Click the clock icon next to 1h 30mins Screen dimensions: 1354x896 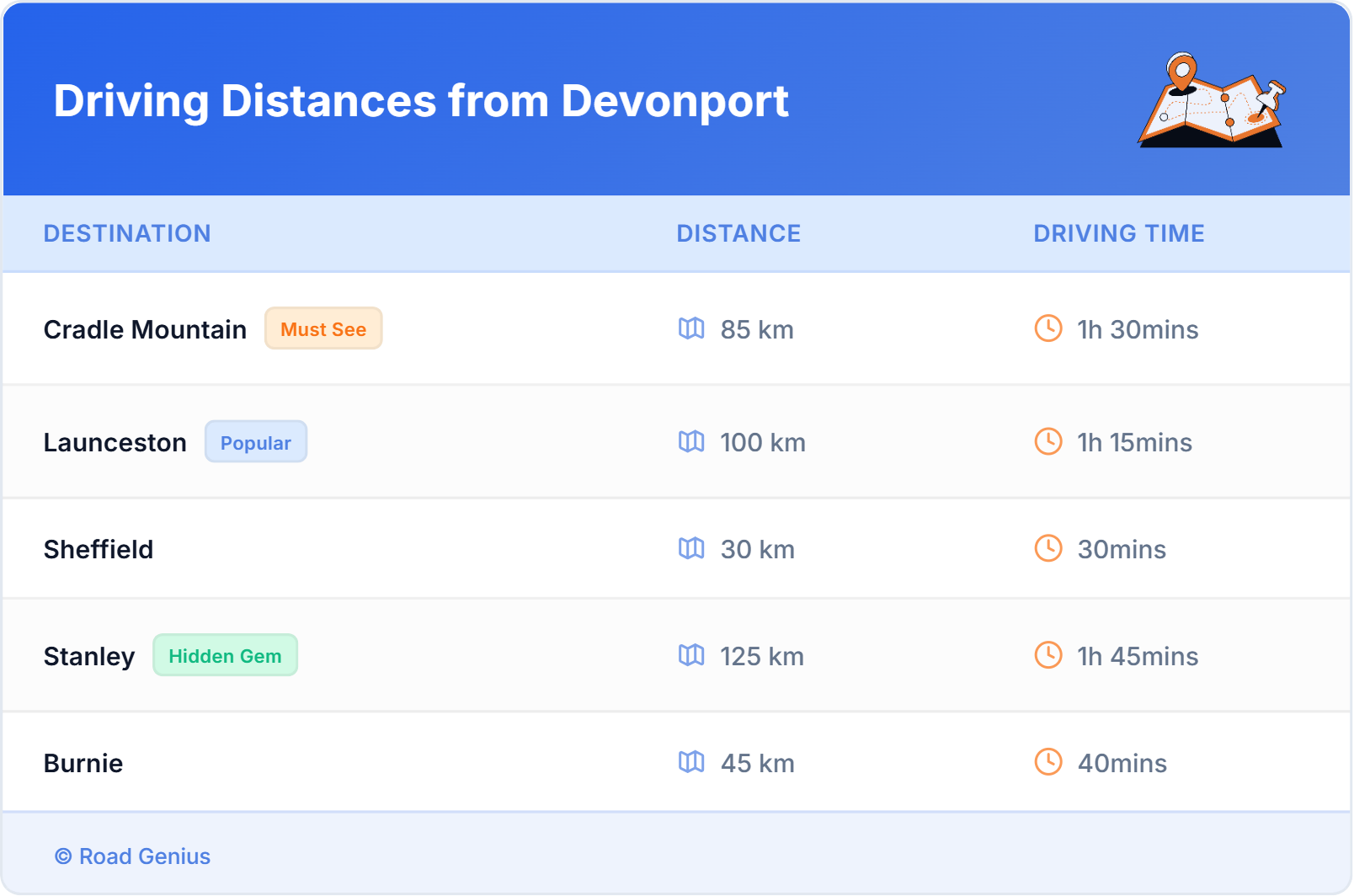(x=1047, y=329)
